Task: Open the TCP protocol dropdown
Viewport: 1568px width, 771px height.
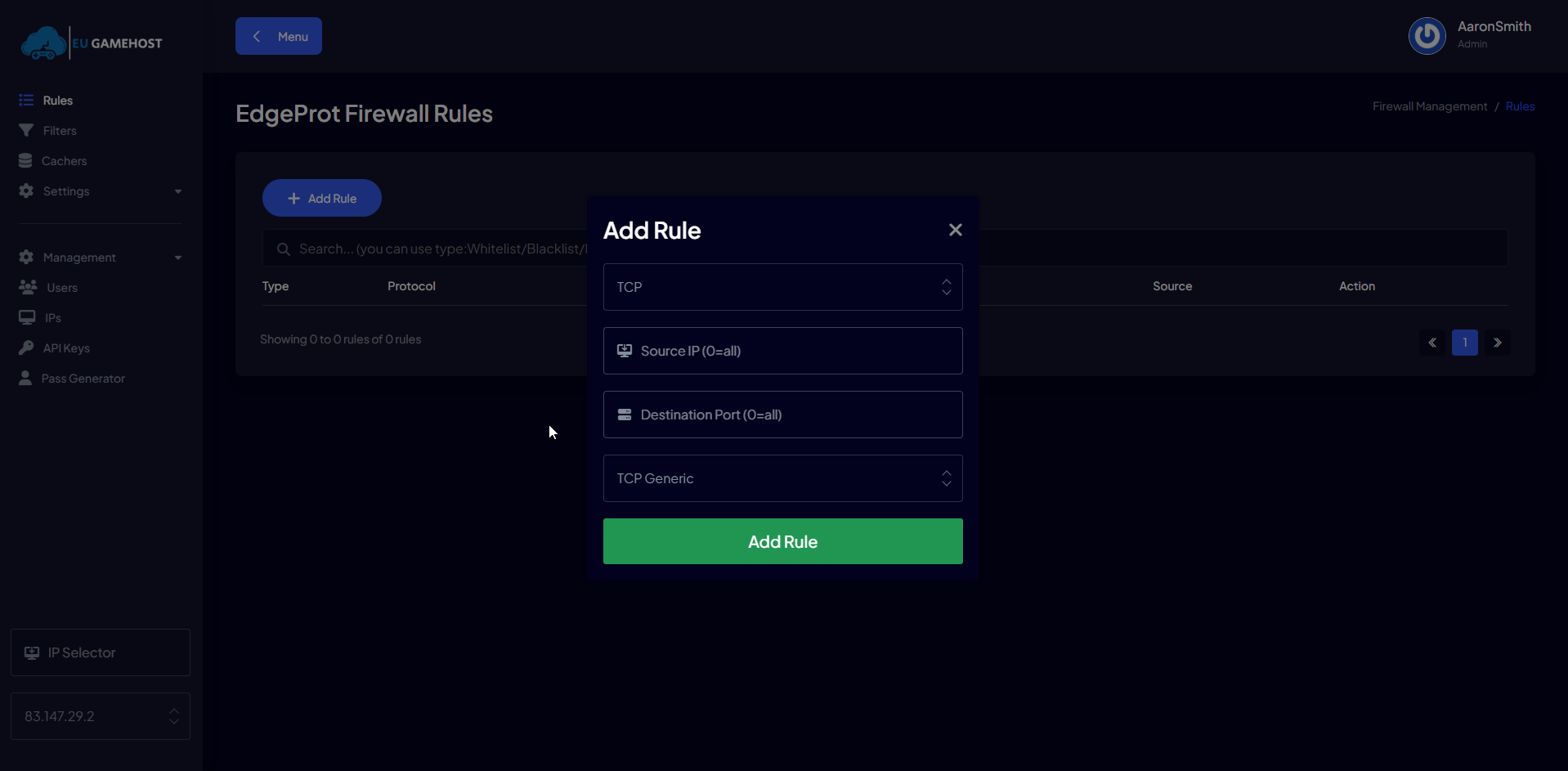Action: 783,287
